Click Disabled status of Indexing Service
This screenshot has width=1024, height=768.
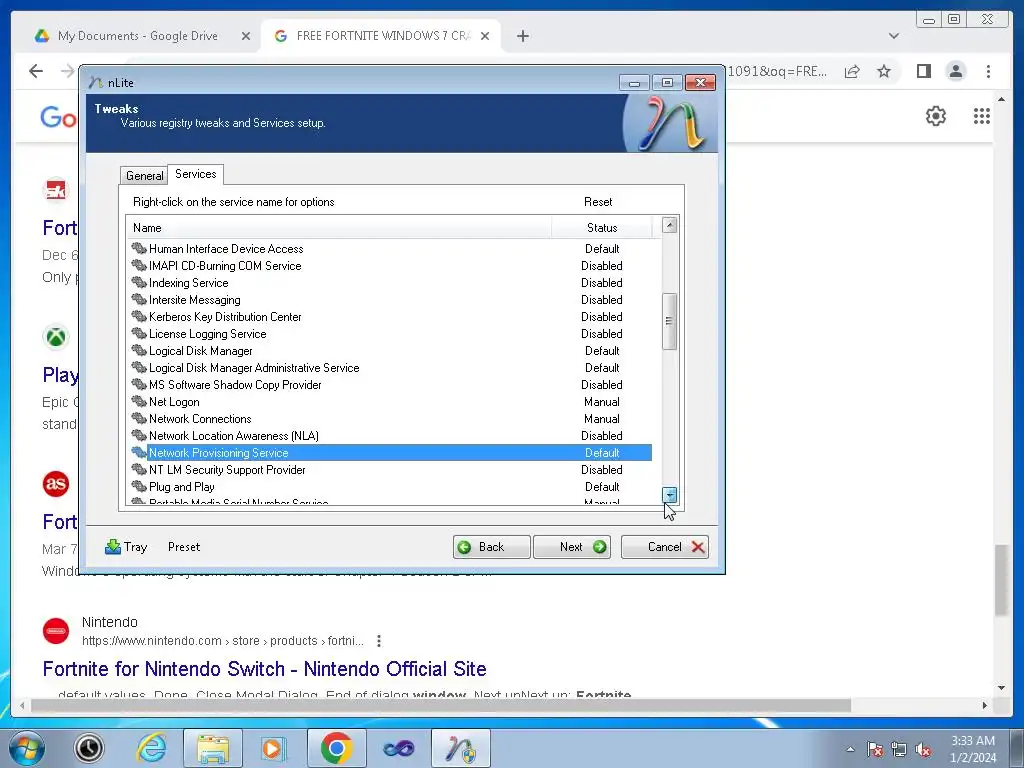click(601, 283)
